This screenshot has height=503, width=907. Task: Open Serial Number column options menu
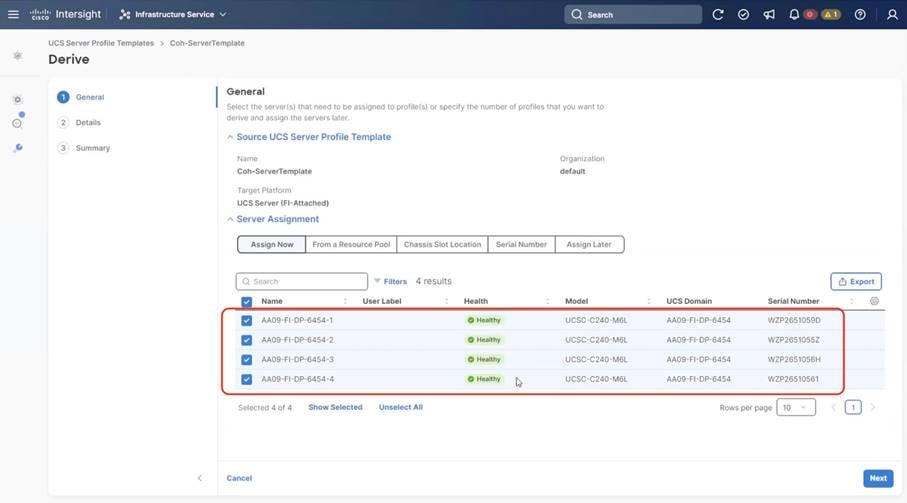coord(851,301)
